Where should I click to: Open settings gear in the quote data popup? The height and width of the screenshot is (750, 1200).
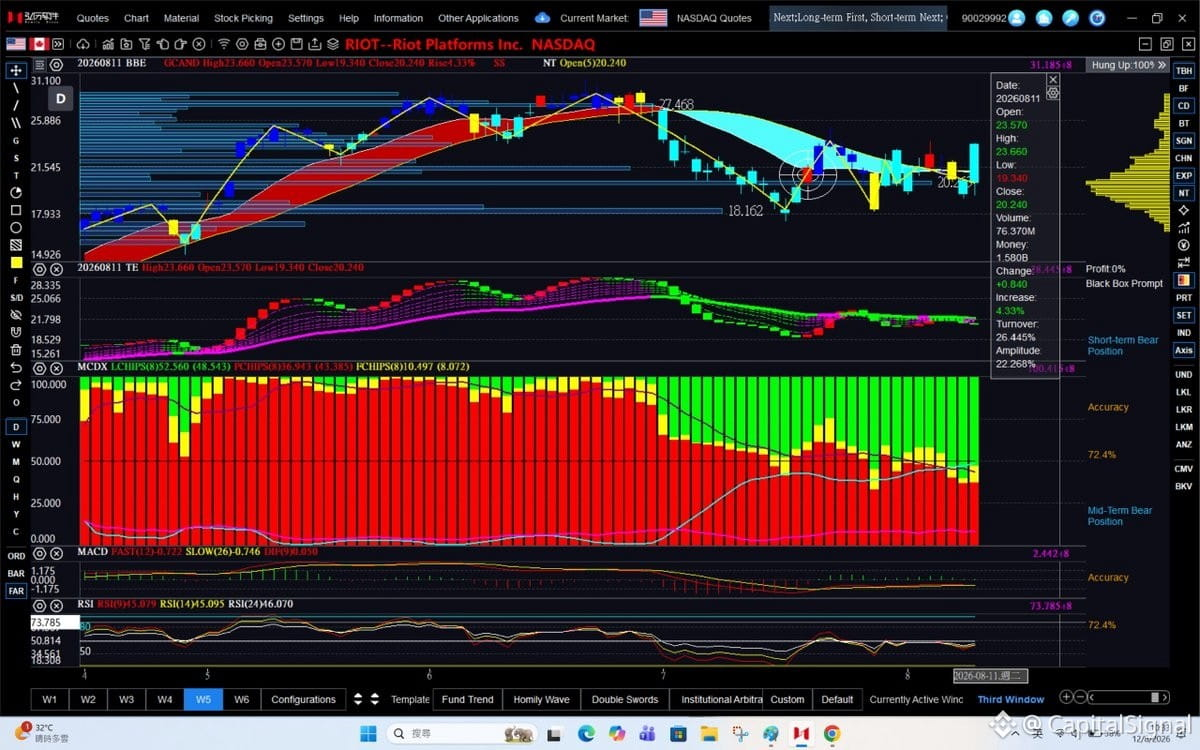[1053, 93]
